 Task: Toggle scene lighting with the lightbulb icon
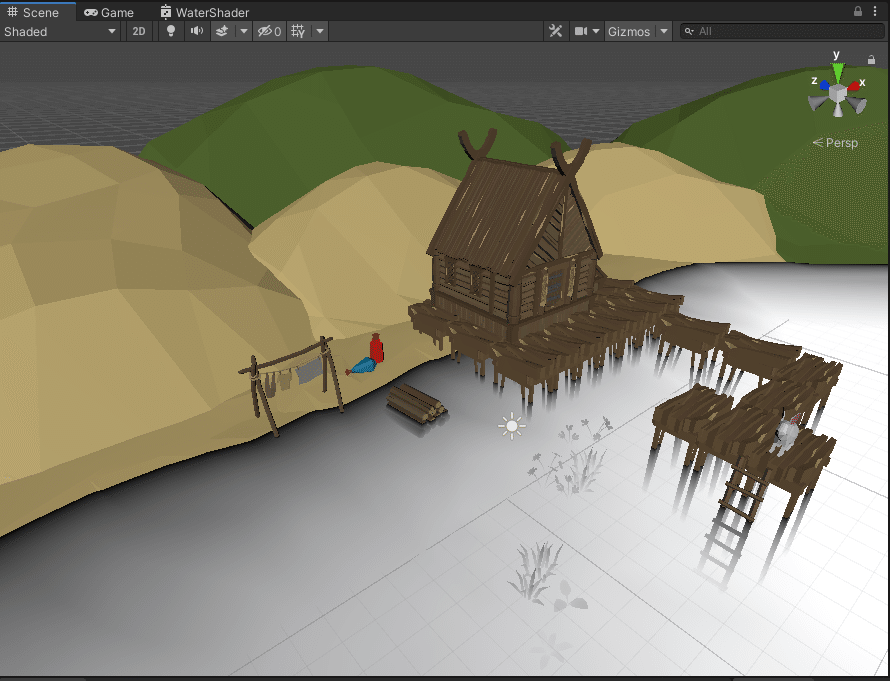coord(170,31)
